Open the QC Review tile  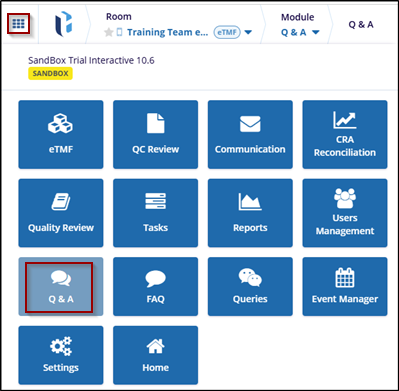tap(155, 135)
